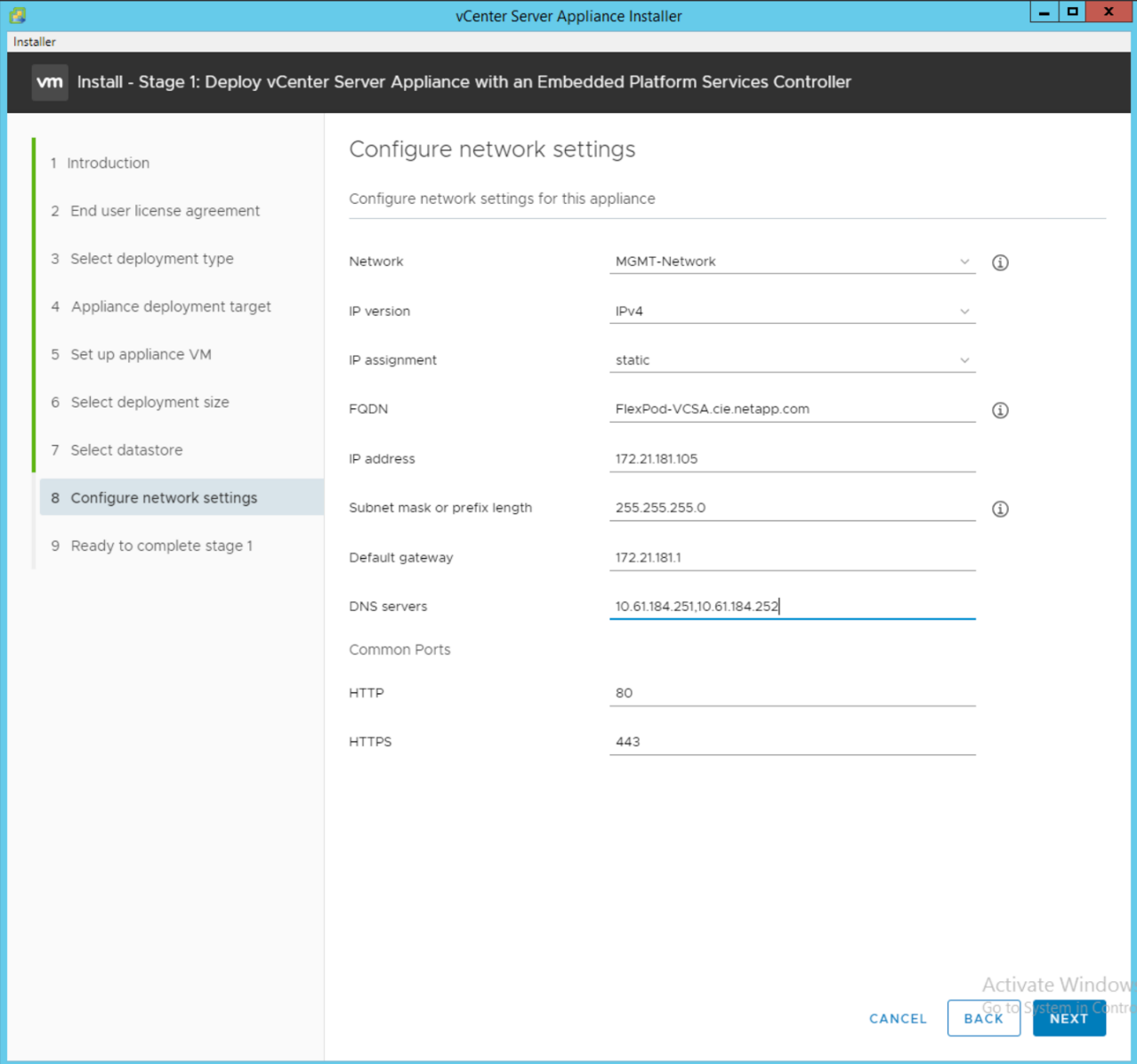Screen dimensions: 1137x1064
Task: Open the Network dropdown showing MGMT-Network
Action: tap(791, 262)
